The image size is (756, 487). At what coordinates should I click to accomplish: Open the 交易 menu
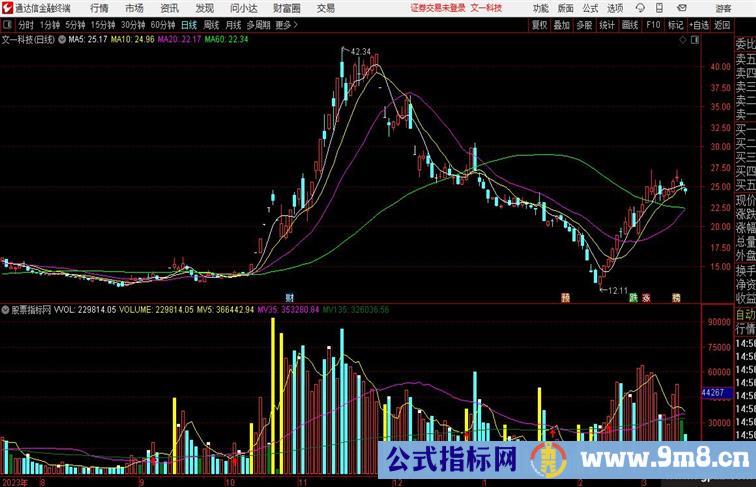coord(326,8)
